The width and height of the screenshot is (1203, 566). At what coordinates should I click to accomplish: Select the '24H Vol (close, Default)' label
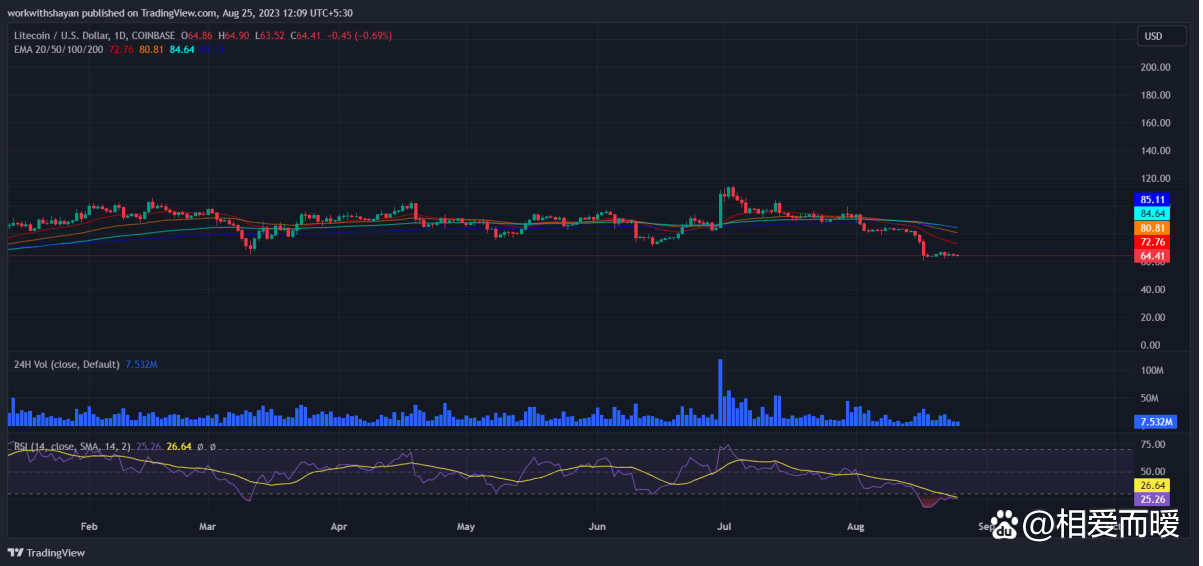(67, 365)
